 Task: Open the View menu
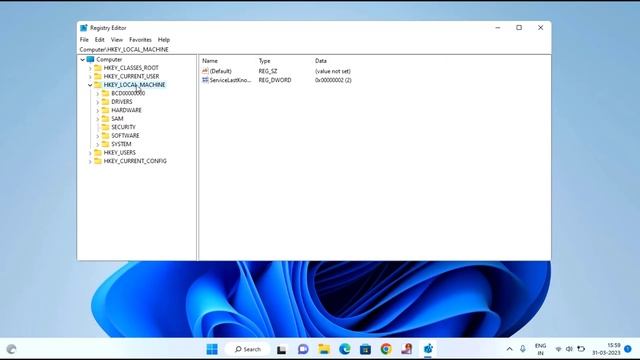[x=117, y=40]
